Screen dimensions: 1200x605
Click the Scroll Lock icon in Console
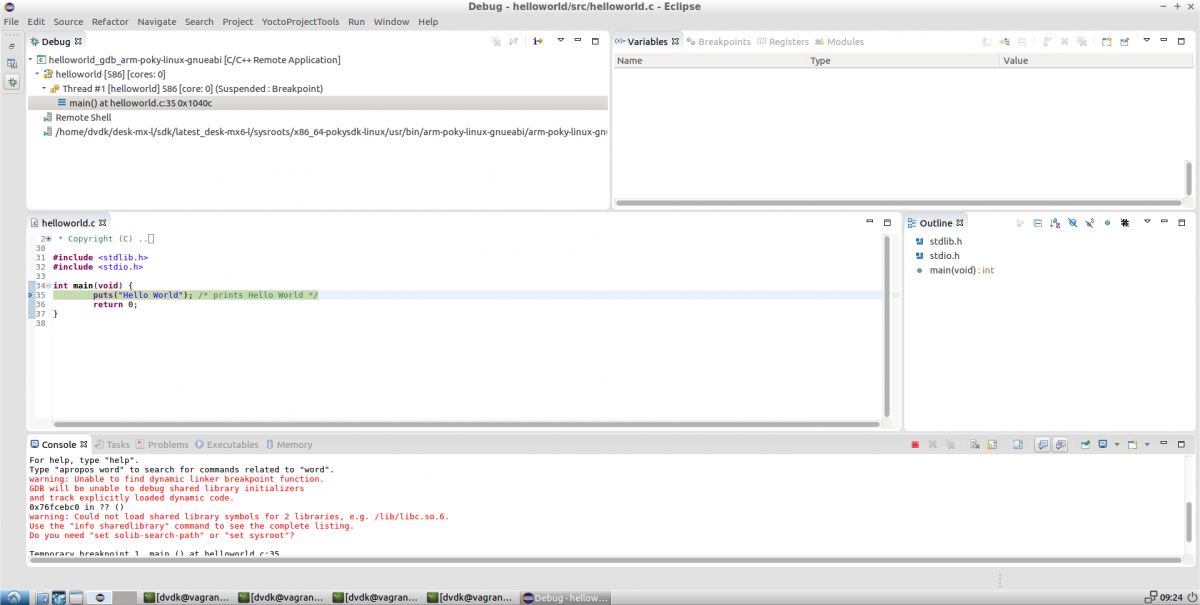click(x=991, y=445)
